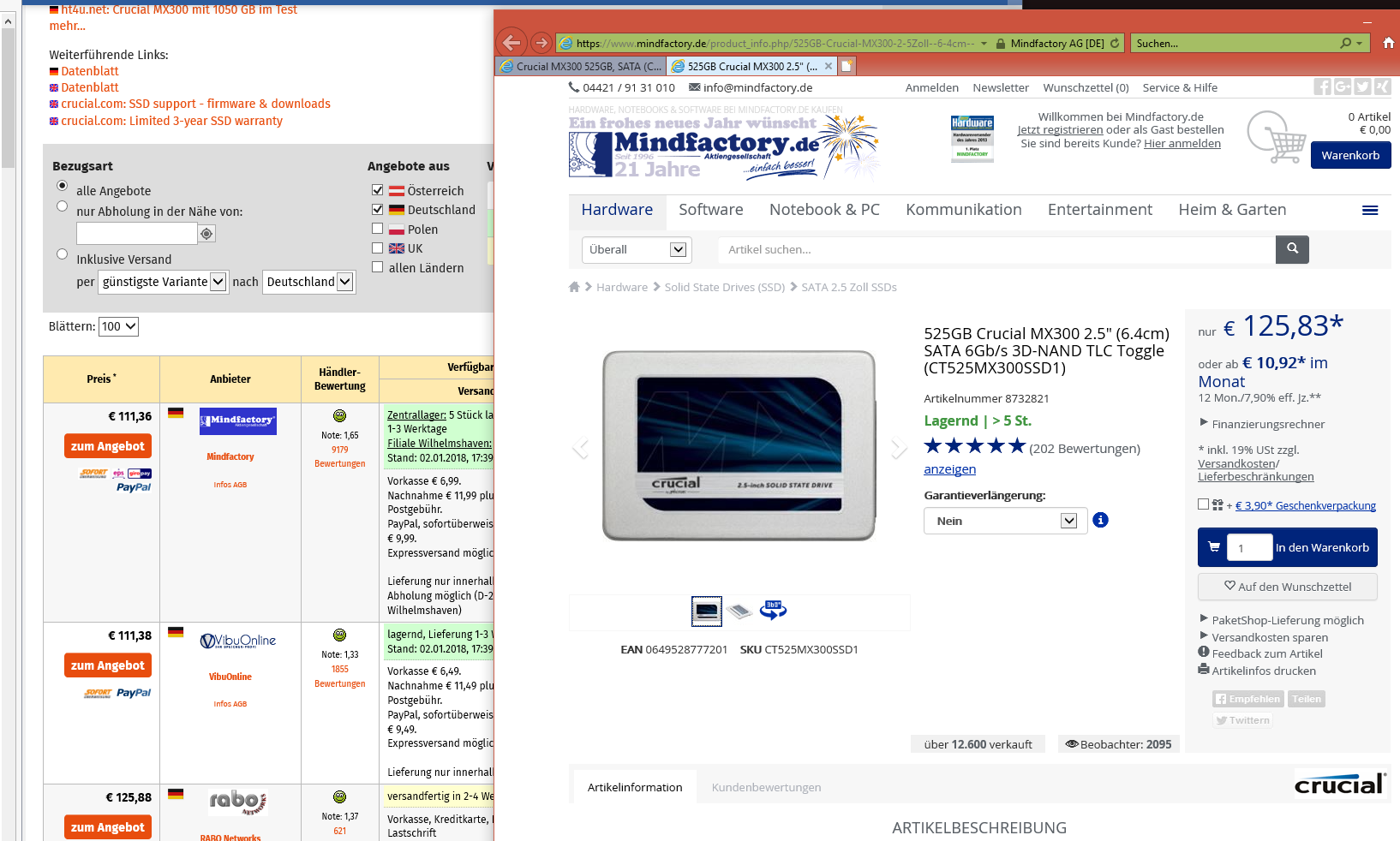
Task: Click the magnifier icon in Suchen box
Action: pyautogui.click(x=1345, y=43)
